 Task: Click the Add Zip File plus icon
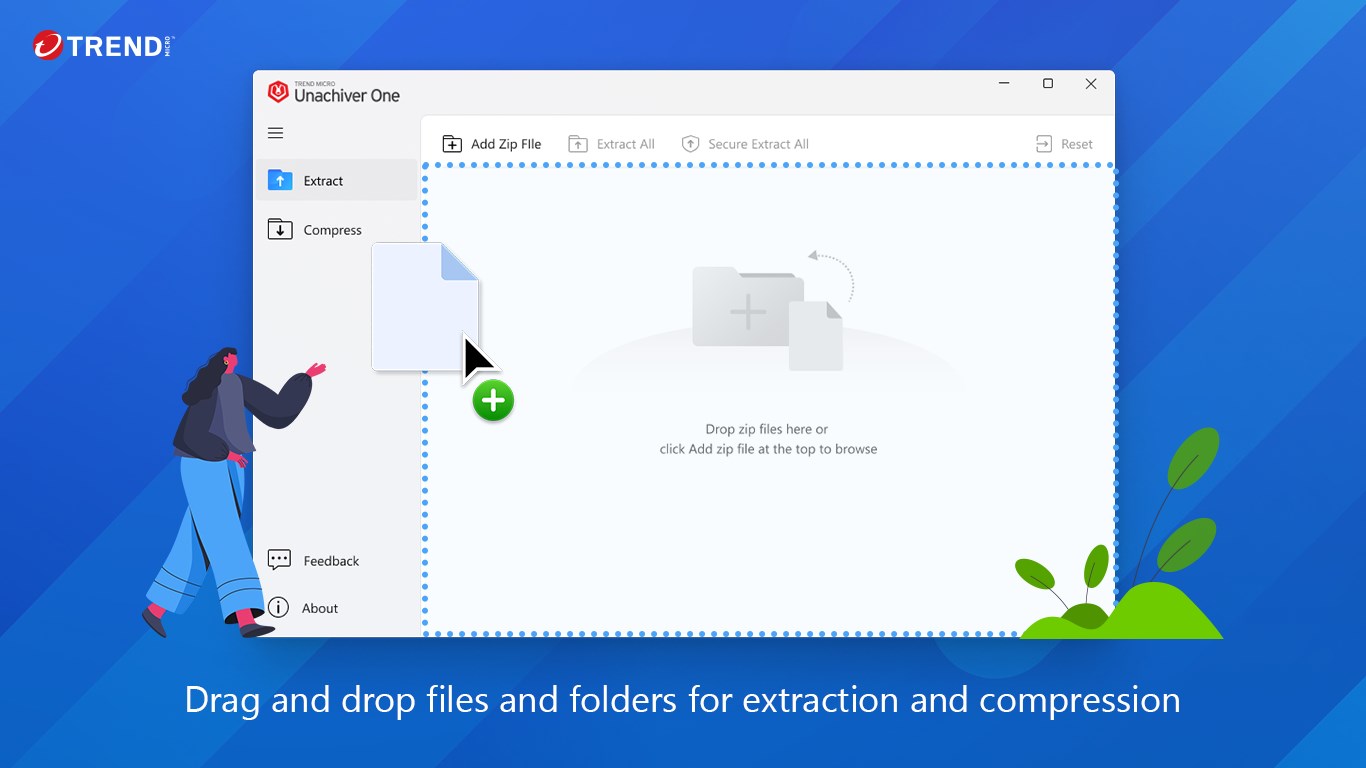point(452,144)
